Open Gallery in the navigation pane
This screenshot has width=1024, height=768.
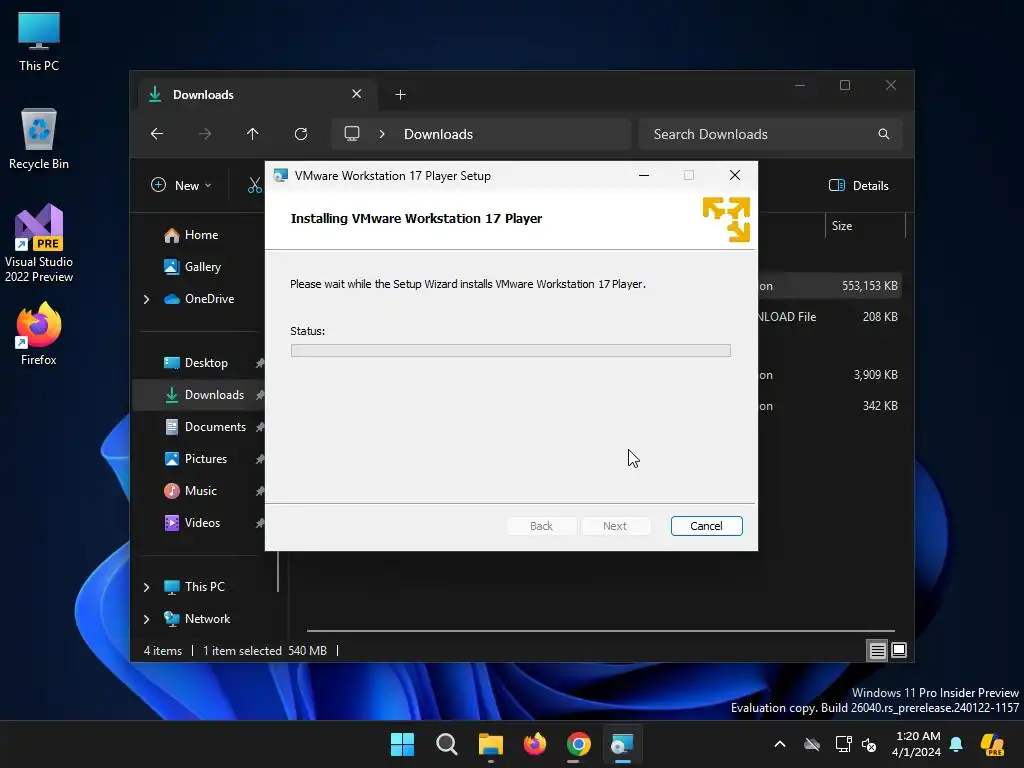(x=202, y=267)
